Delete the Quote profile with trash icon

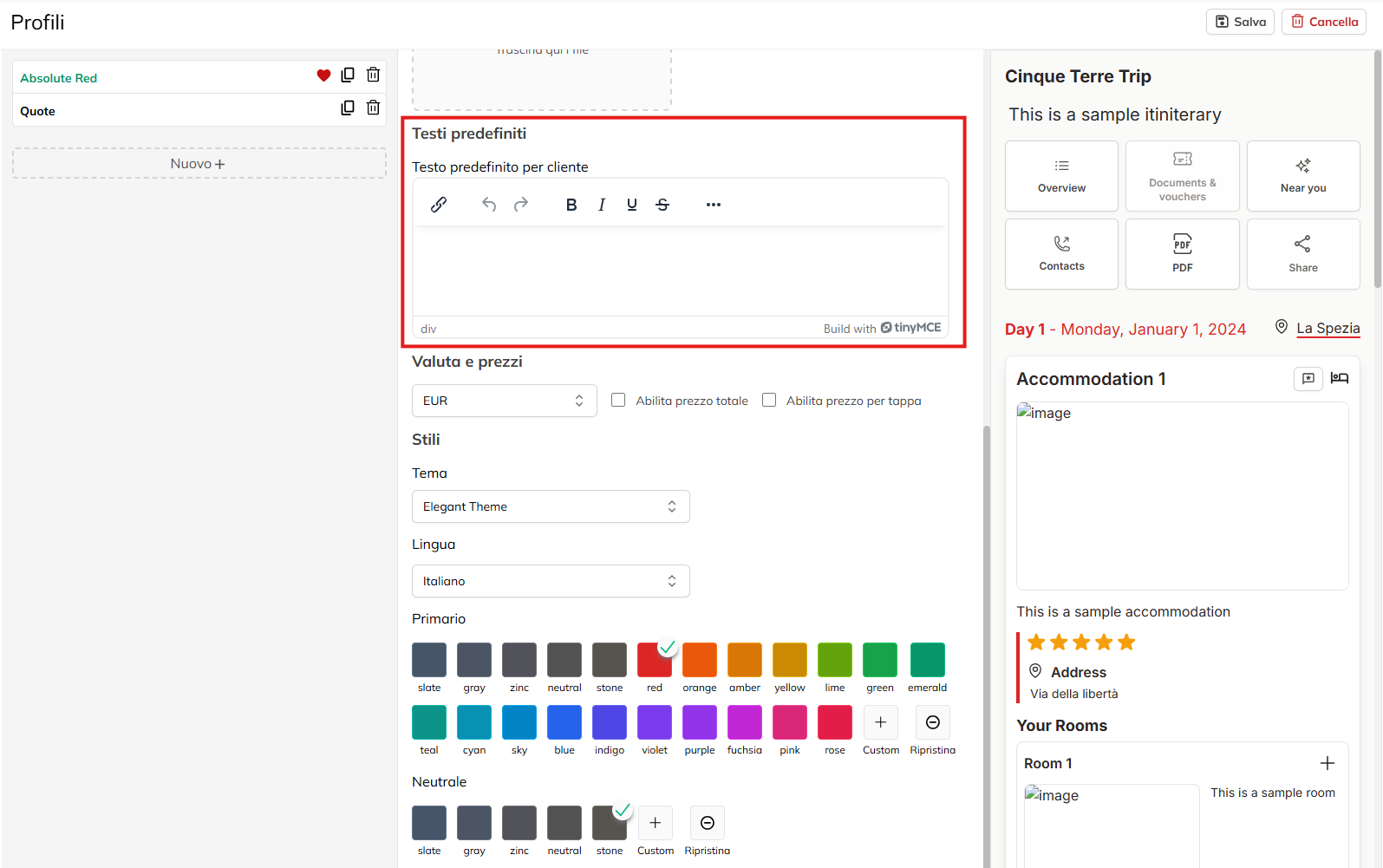[373, 108]
